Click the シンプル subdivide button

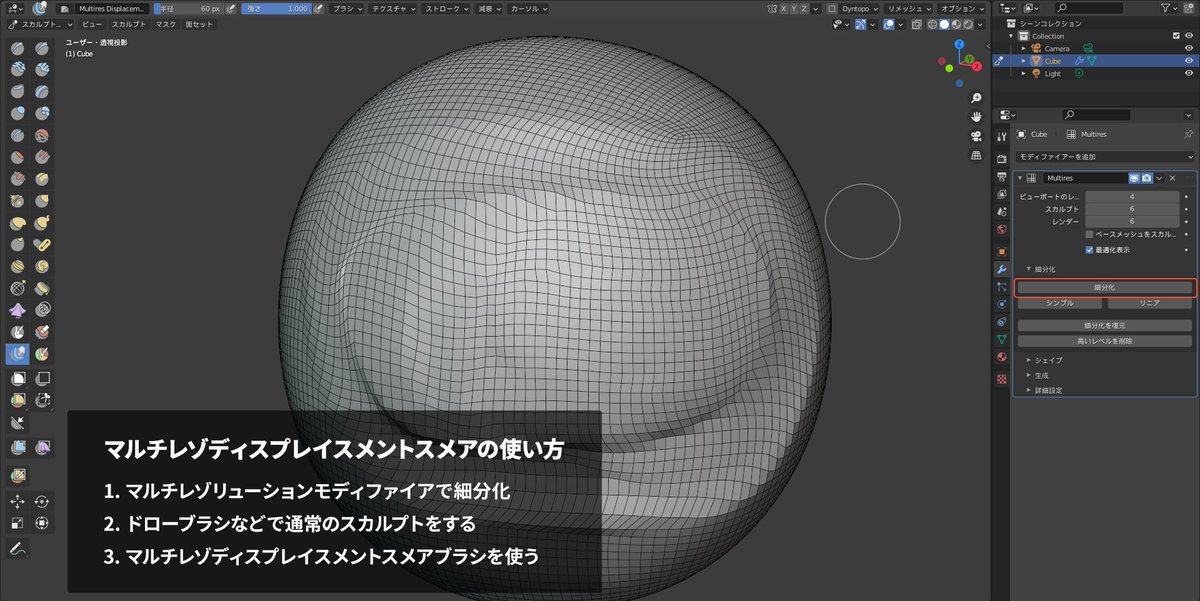pos(1060,302)
